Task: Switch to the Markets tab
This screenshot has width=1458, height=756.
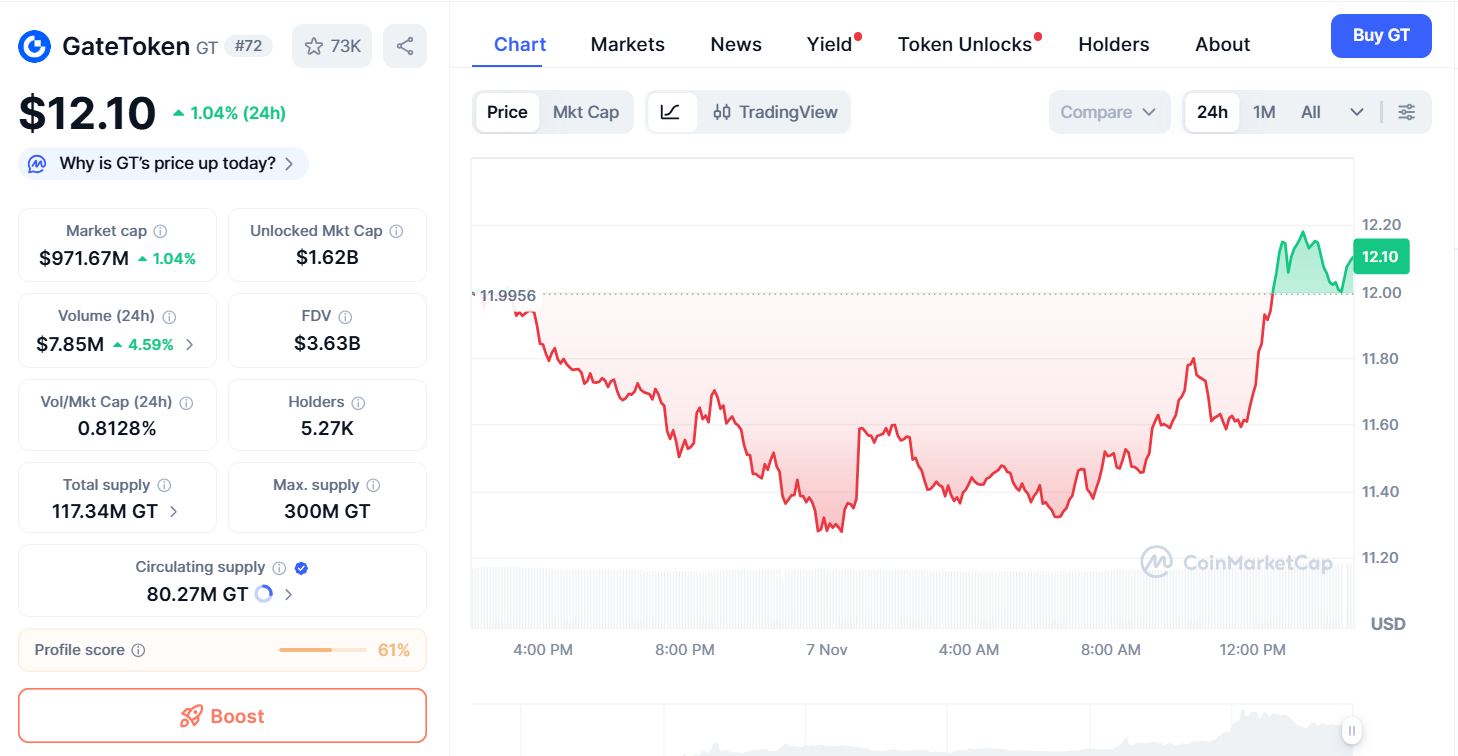Action: click(627, 44)
